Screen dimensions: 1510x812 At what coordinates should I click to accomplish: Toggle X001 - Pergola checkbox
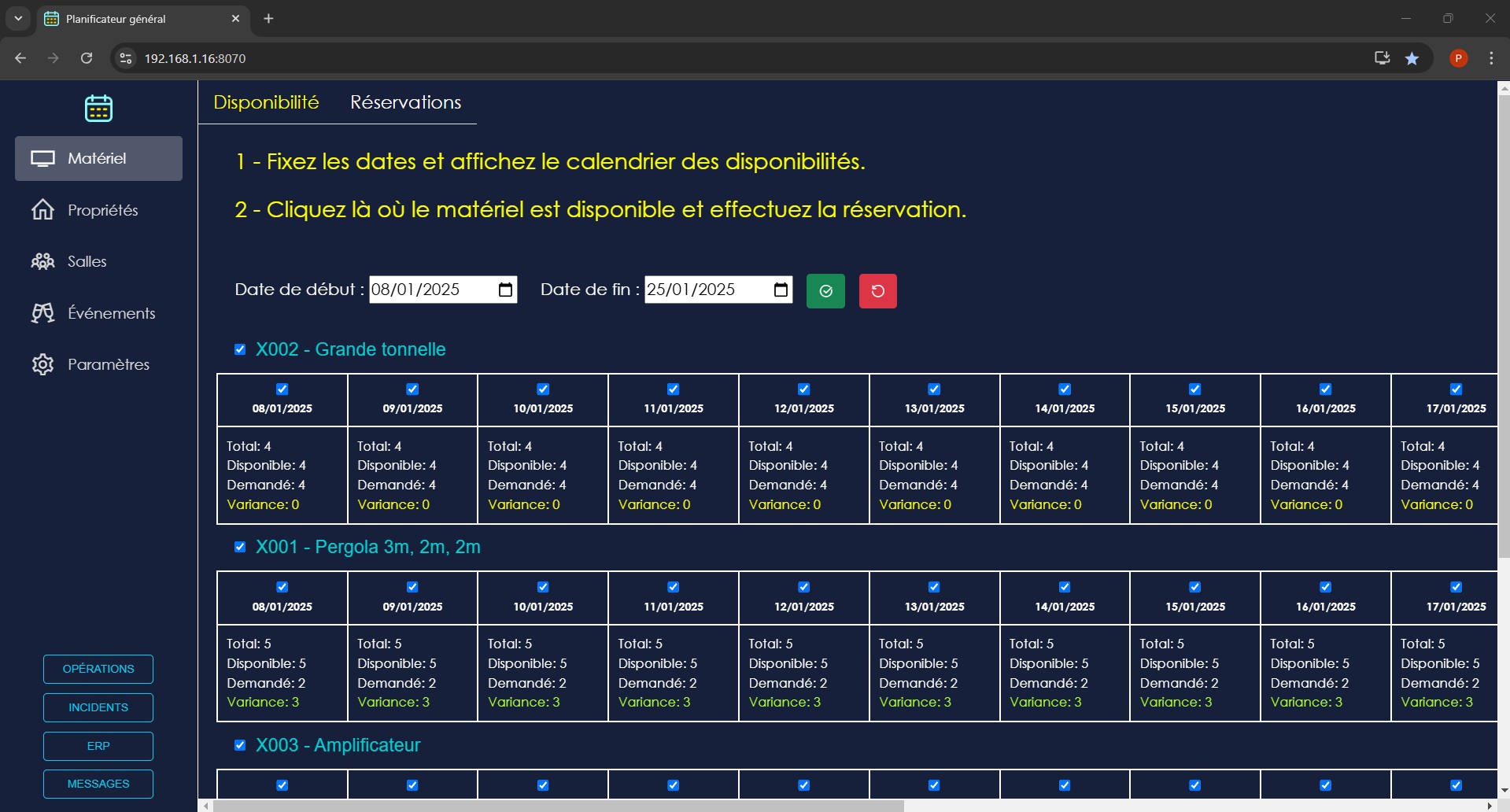click(240, 547)
